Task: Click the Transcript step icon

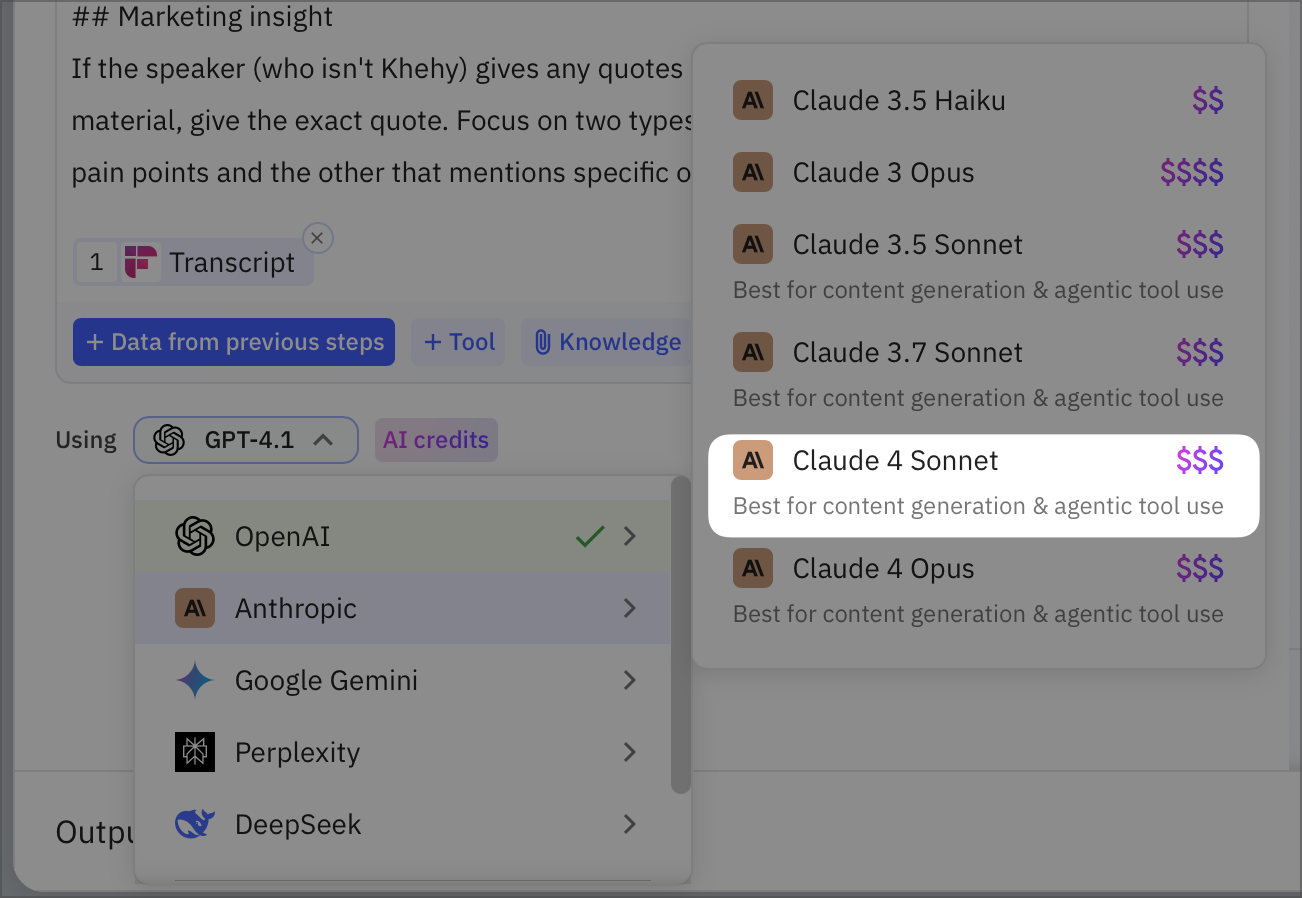Action: 141,262
